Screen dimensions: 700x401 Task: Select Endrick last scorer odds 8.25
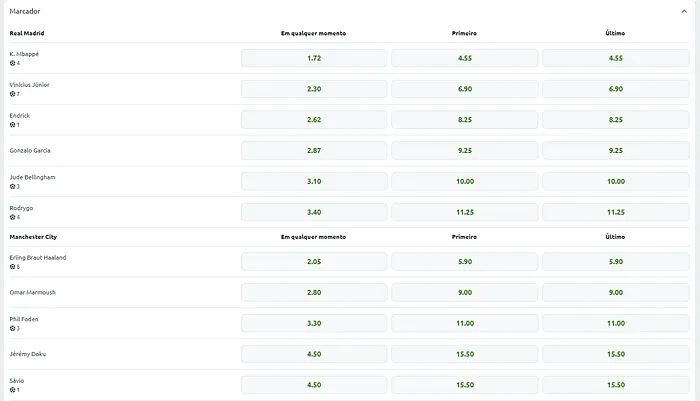pyautogui.click(x=616, y=120)
